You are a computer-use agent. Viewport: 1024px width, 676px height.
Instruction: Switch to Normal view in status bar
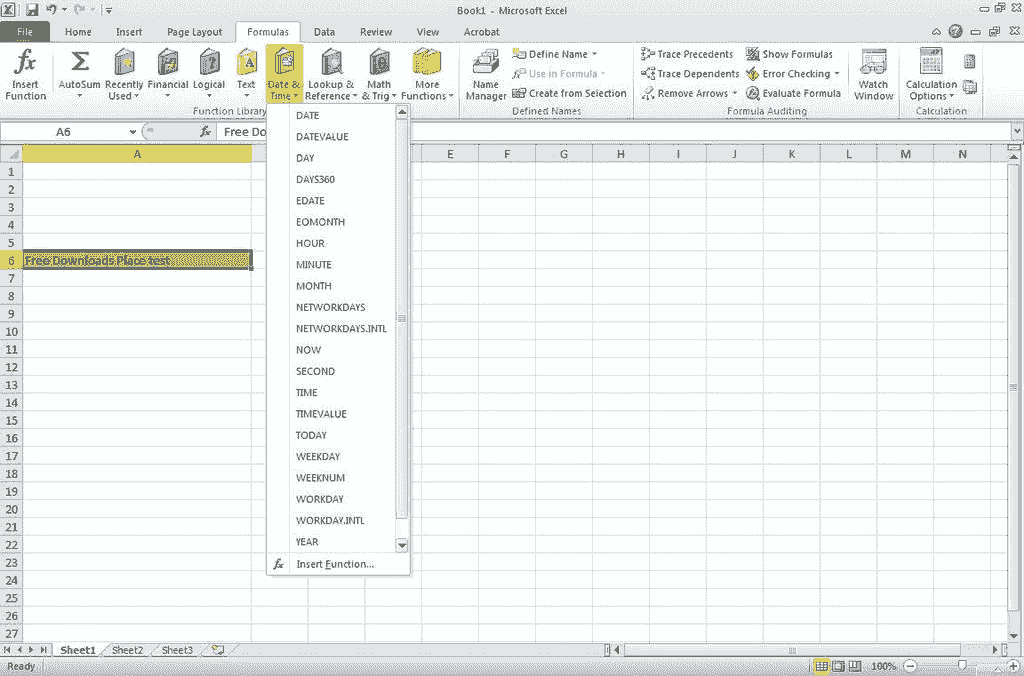[x=822, y=666]
